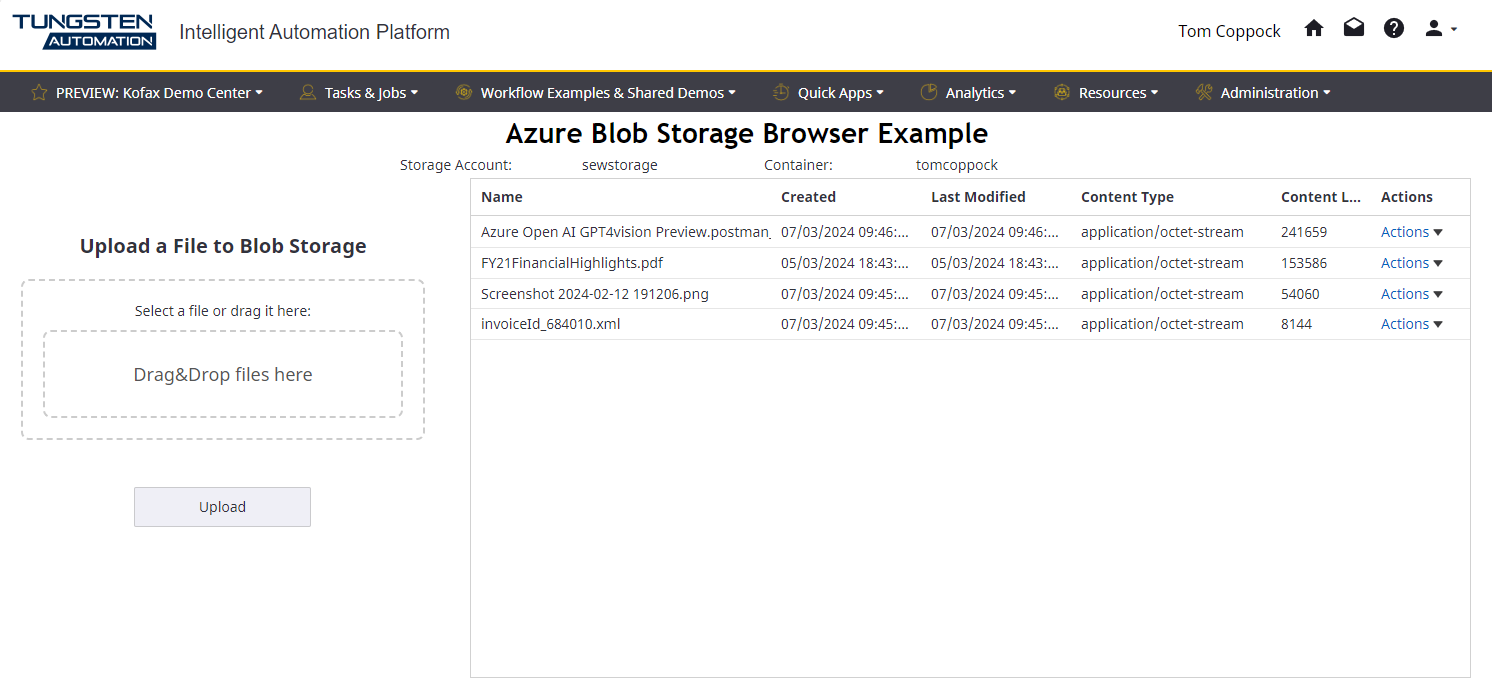Expand Actions for Screenshot 2024-02-12 191206.png

click(x=1411, y=294)
